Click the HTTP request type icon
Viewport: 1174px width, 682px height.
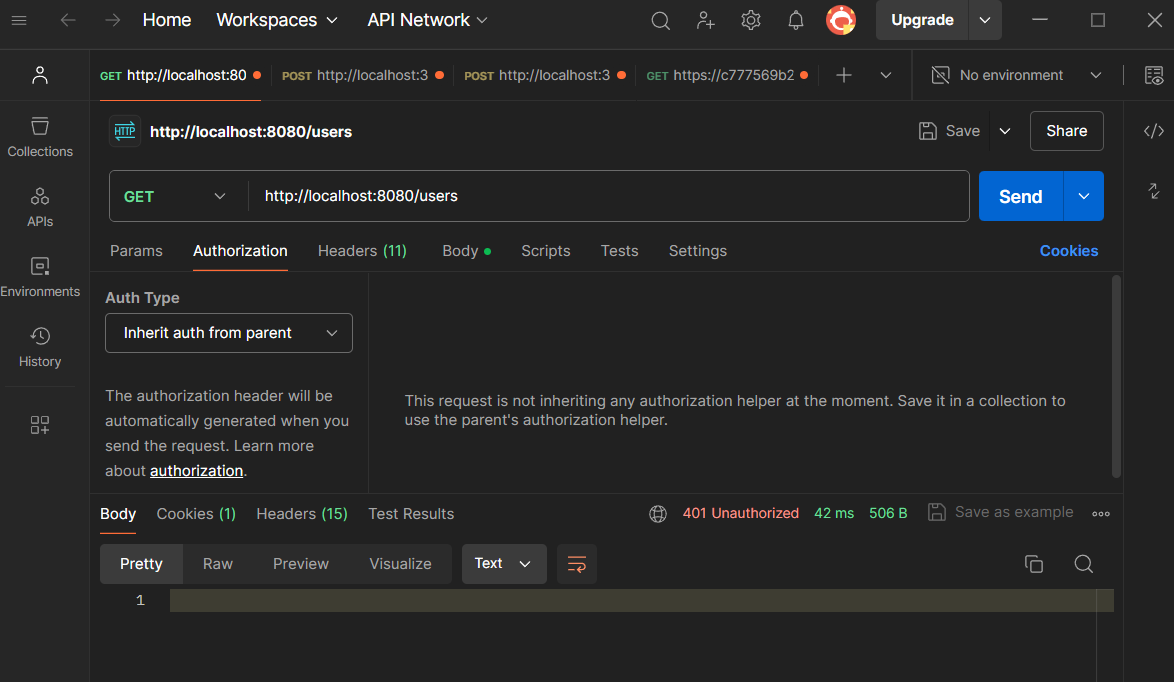(124, 131)
